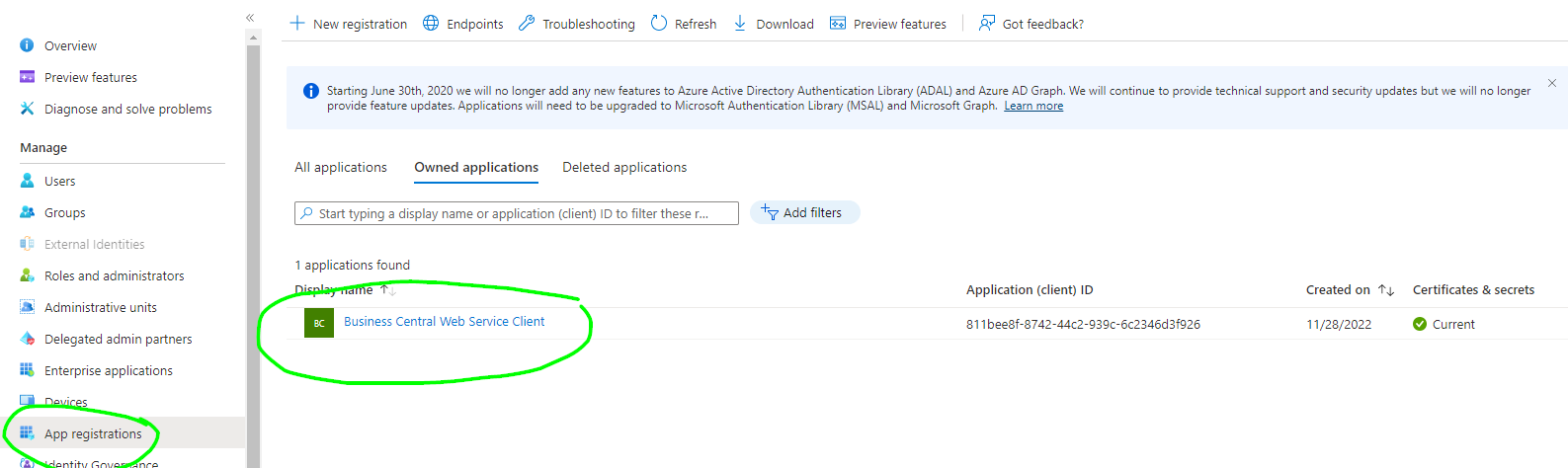
Task: Open Enterprise applications menu item
Action: click(x=109, y=370)
